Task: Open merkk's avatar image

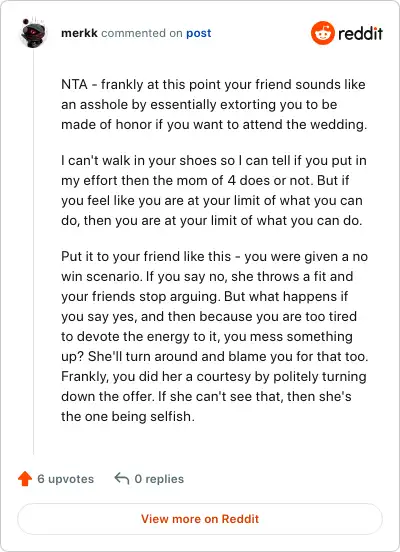Action: [33, 33]
